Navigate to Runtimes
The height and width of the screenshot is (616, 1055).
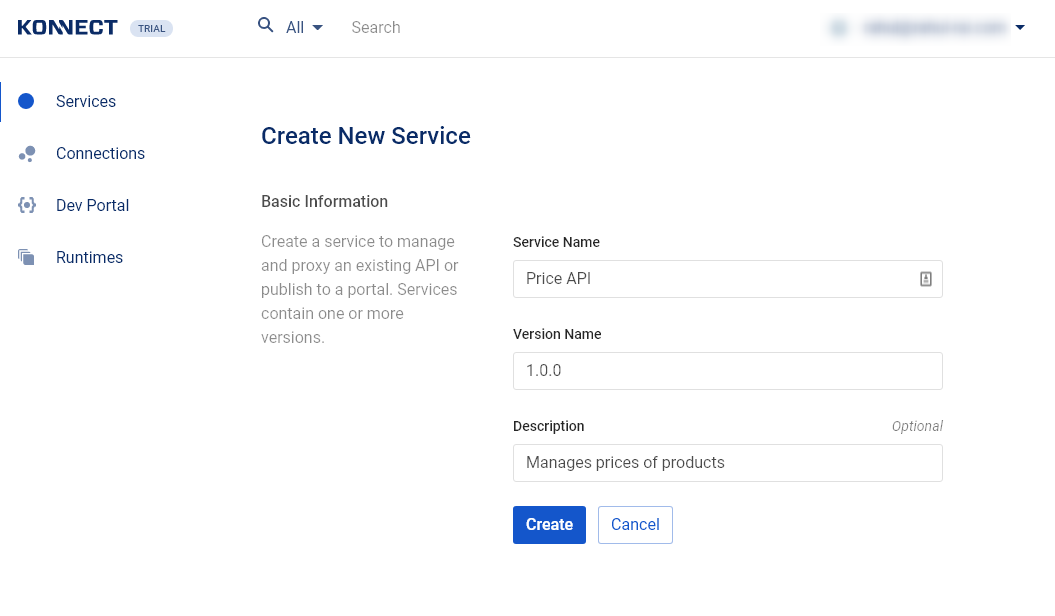[89, 258]
